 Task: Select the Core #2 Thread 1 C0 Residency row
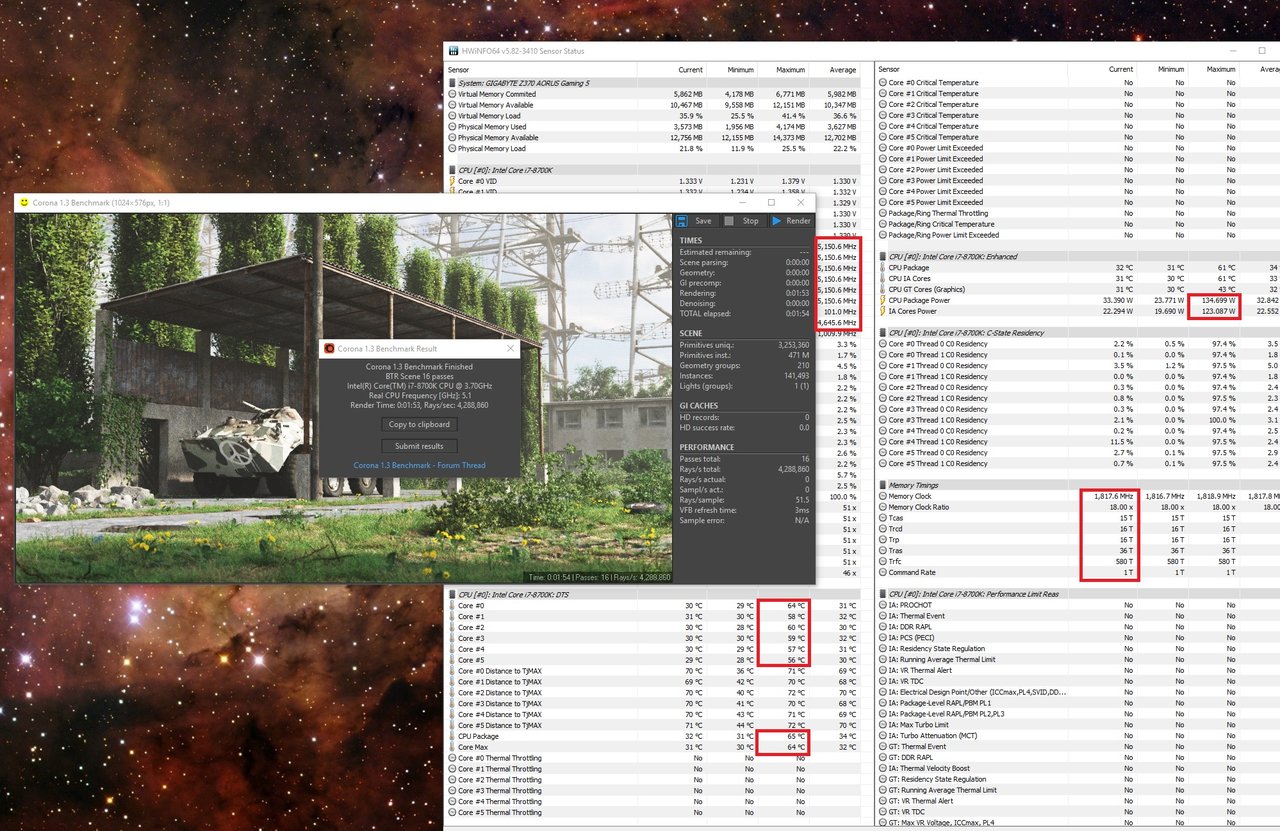(x=1077, y=398)
